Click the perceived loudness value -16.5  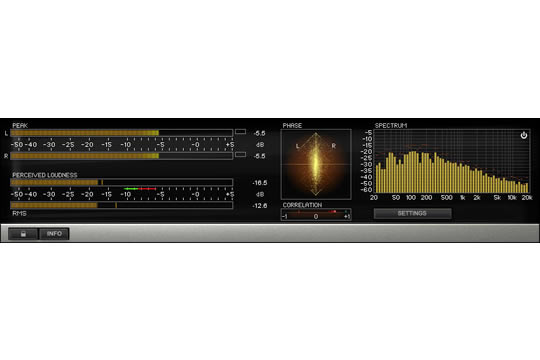(x=259, y=183)
